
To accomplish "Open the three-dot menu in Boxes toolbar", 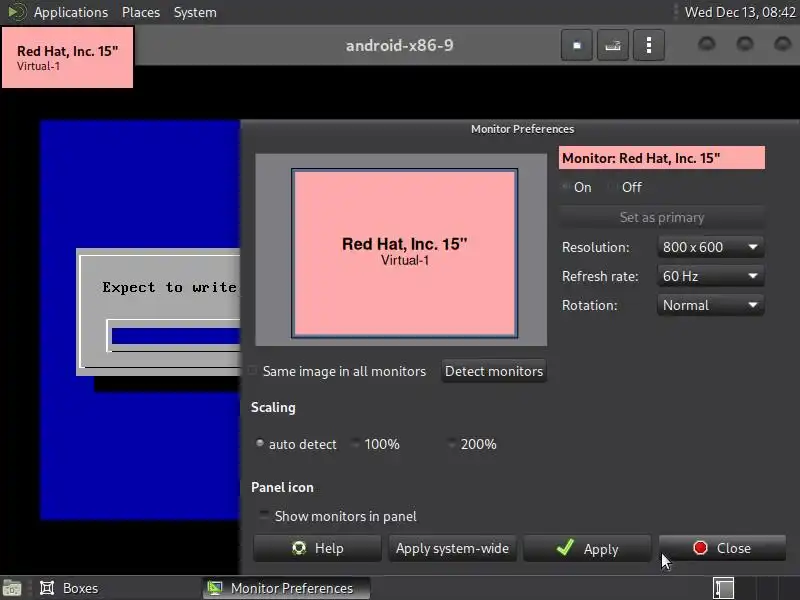I will pyautogui.click(x=648, y=45).
